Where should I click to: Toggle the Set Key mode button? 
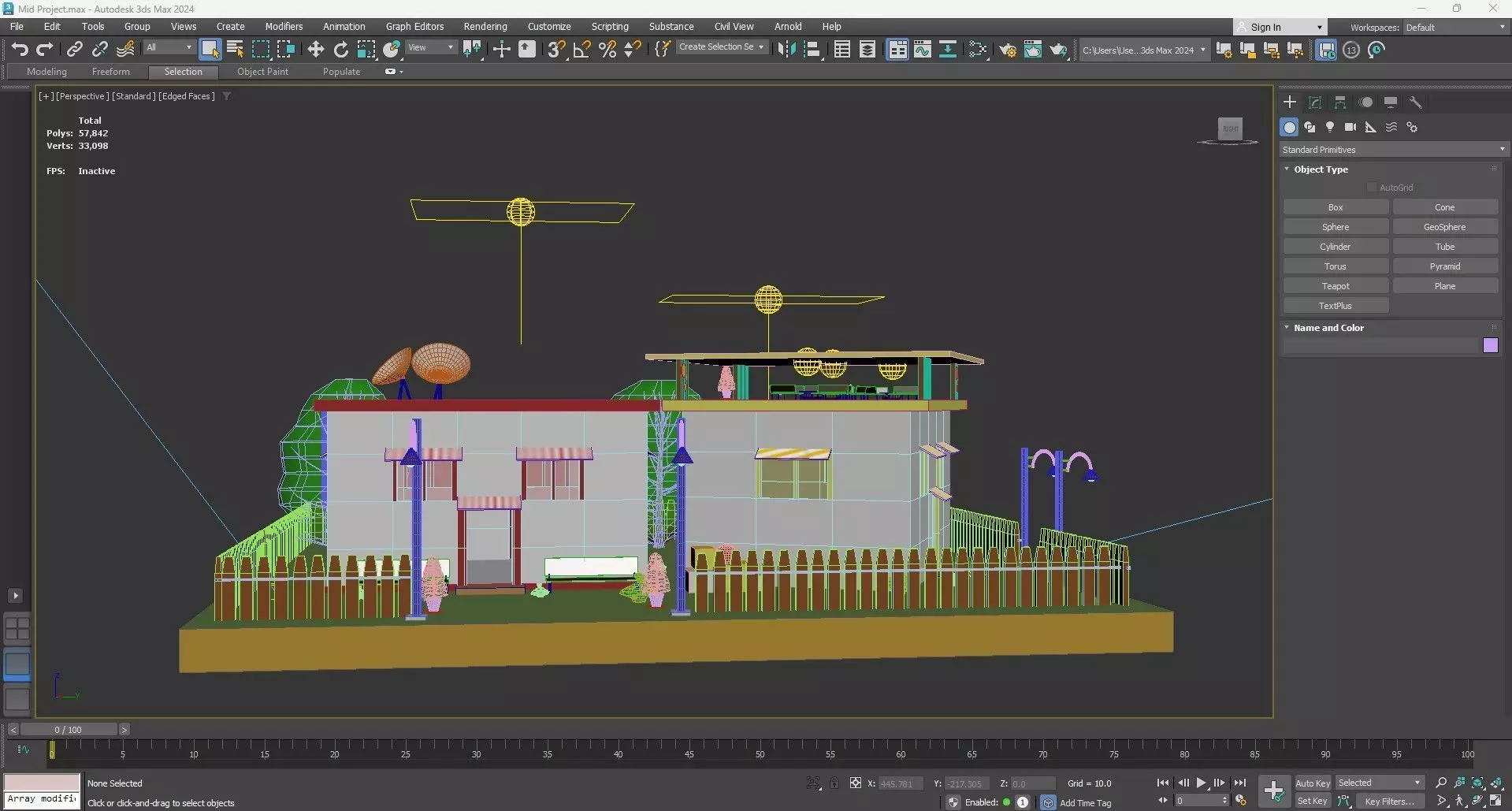[x=1312, y=801]
